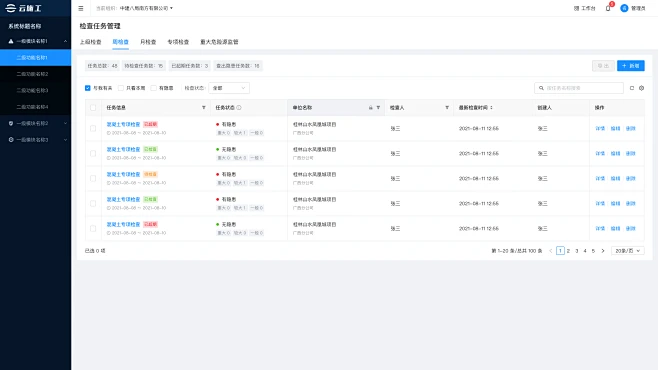
Task: Tick the checkbox of the fourth table row
Action: tap(93, 203)
